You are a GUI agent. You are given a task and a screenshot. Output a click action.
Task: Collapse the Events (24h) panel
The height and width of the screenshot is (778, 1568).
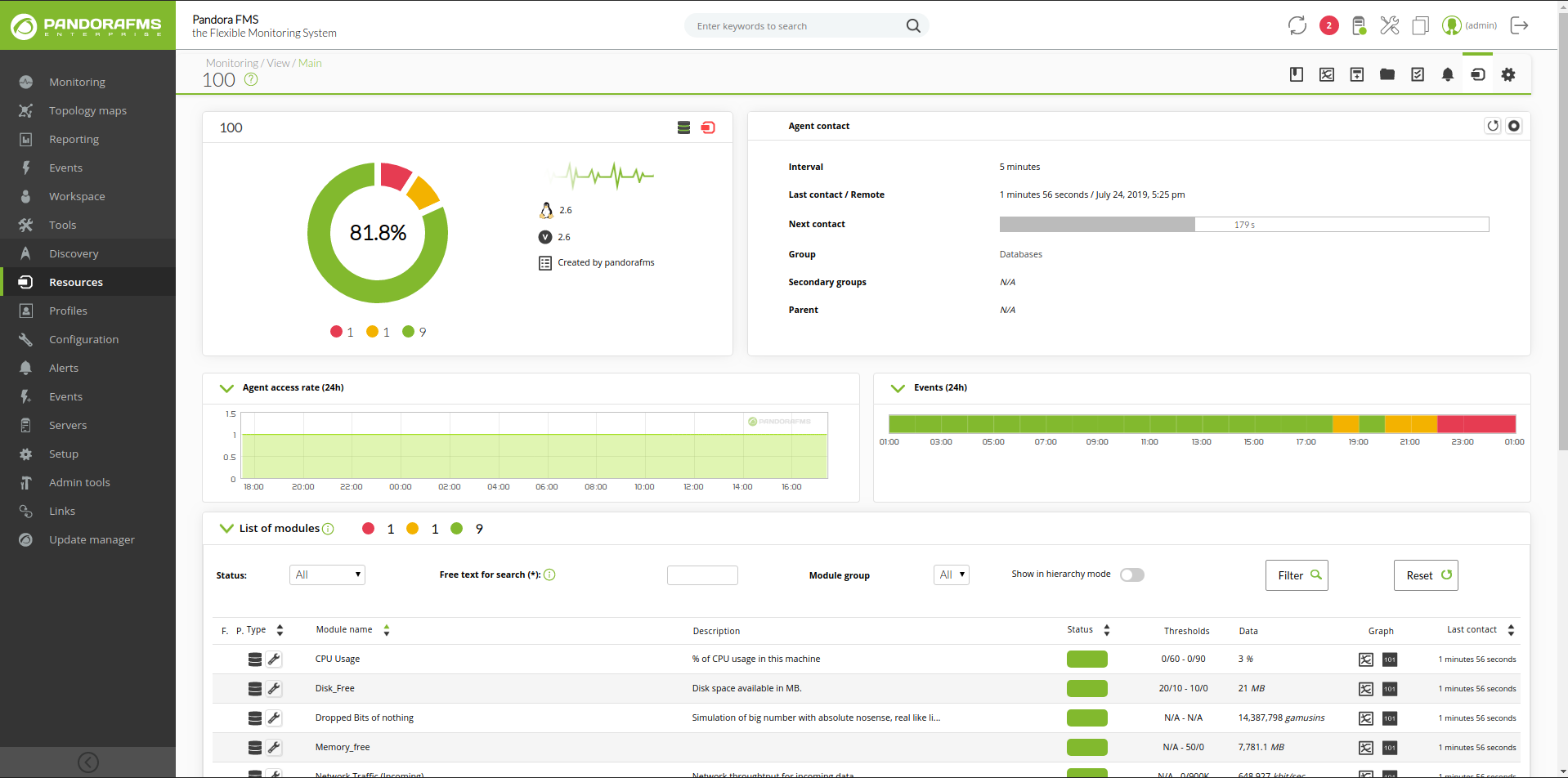pyautogui.click(x=898, y=388)
